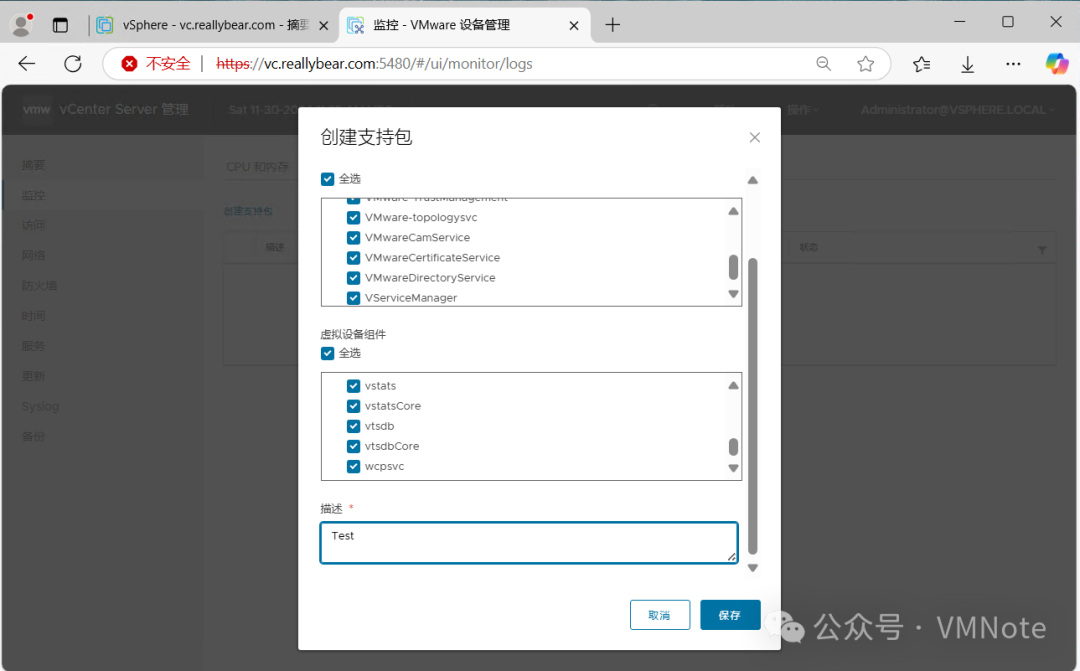This screenshot has height=671, width=1080.
Task: Close the 监控 VMware 设备管理 tab
Action: click(x=574, y=25)
